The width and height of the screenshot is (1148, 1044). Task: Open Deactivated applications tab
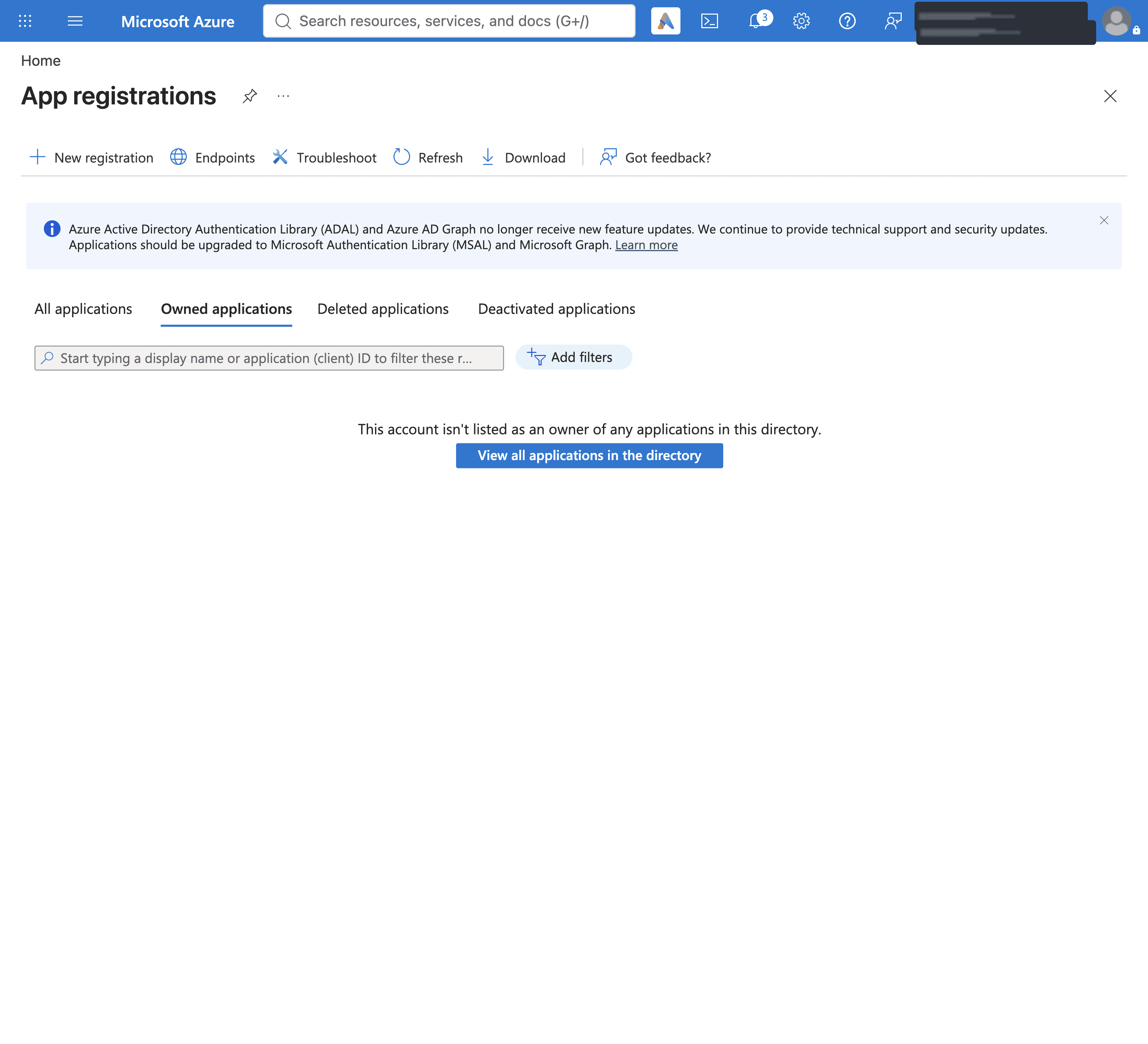pyautogui.click(x=556, y=309)
